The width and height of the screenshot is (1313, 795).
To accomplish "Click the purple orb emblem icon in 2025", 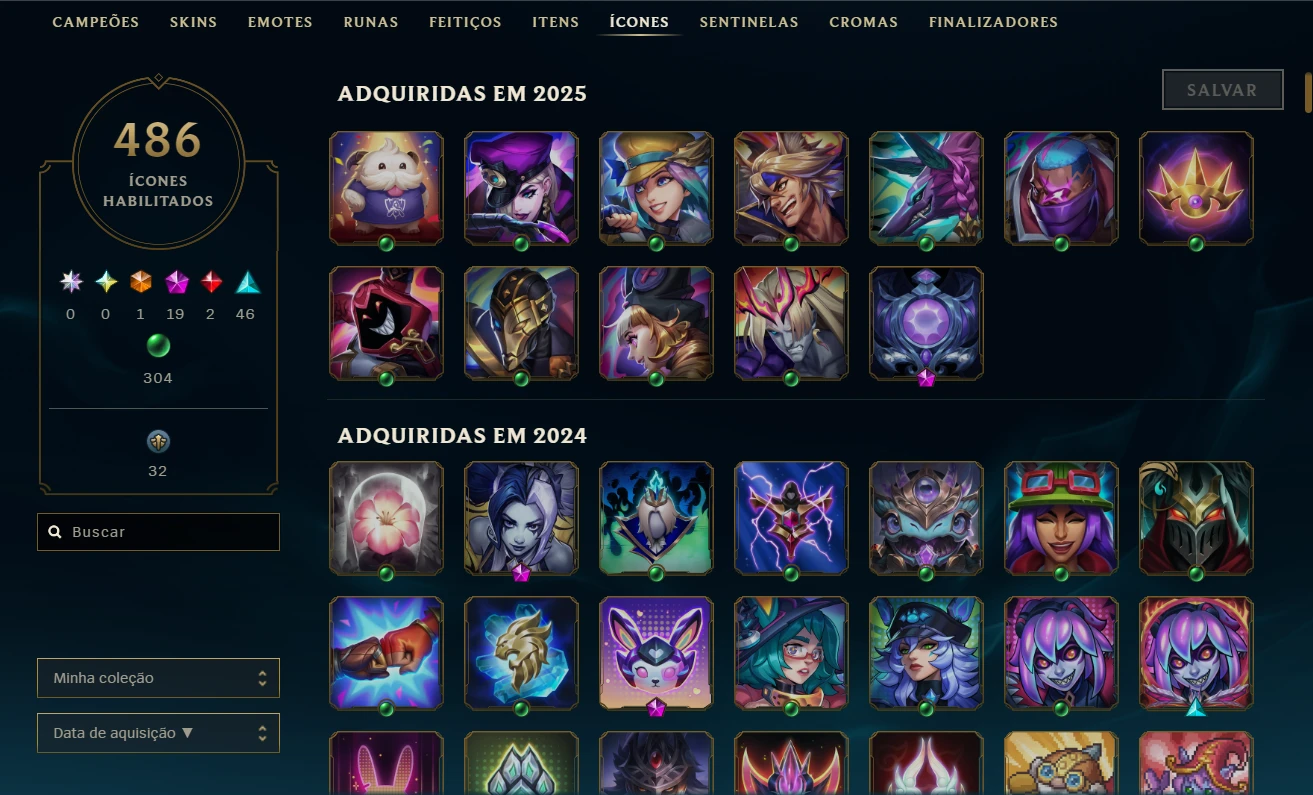I will pos(926,323).
